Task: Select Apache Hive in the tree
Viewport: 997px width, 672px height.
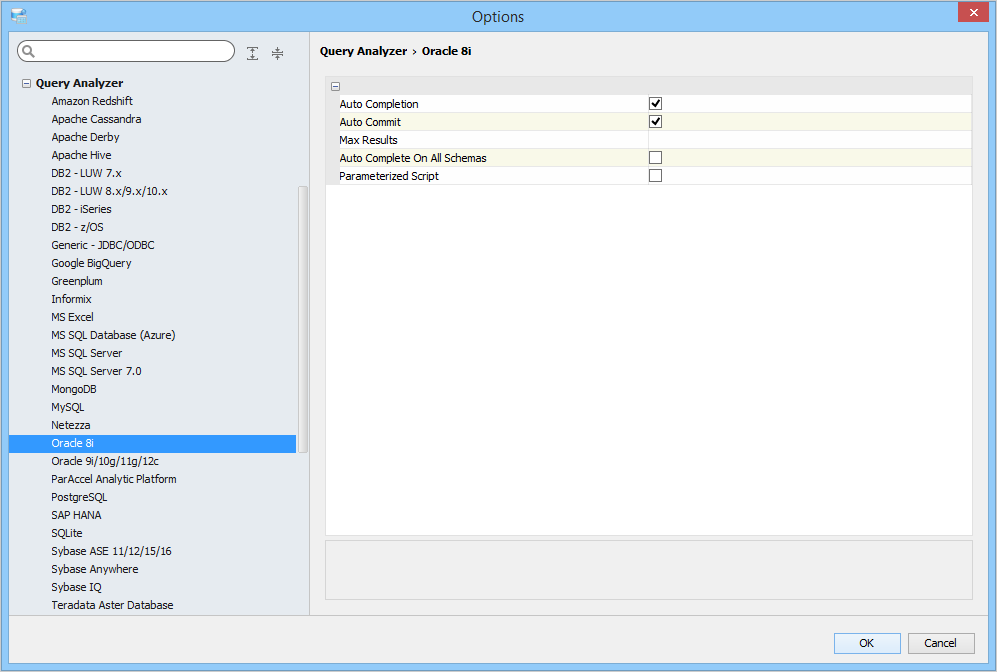Action: [x=81, y=155]
